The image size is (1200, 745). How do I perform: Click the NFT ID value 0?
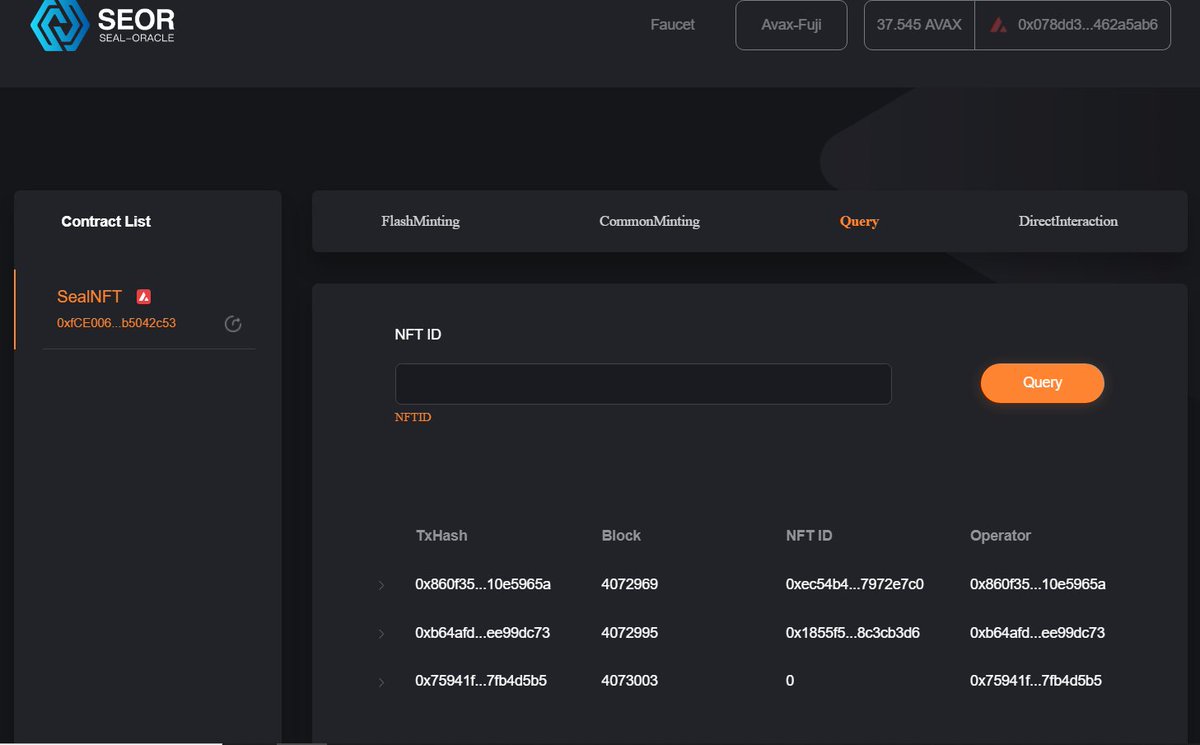point(790,681)
